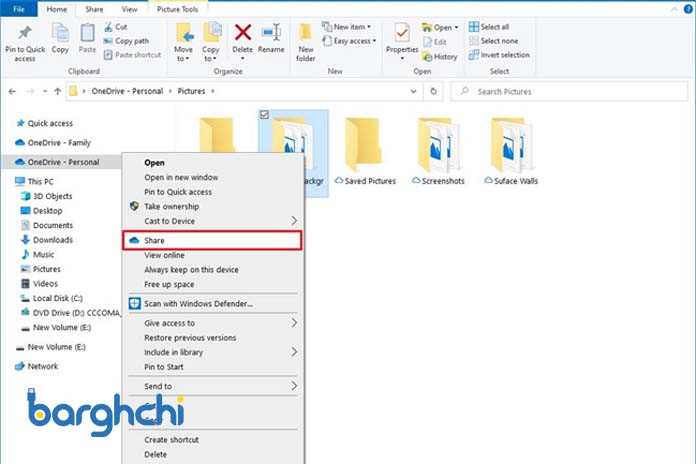
Task: Click OneDrive - Personal in address bar
Action: (x=127, y=91)
